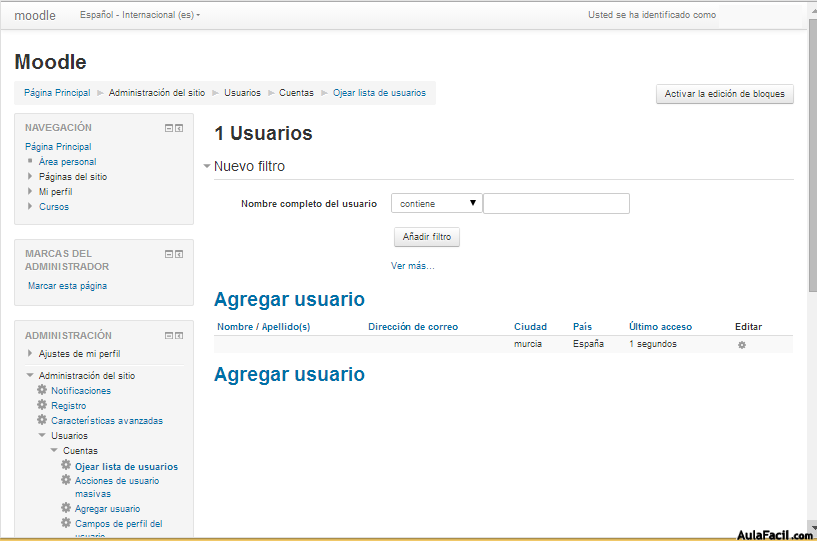
Task: Collapse the Cuentas tree node
Action: (54, 450)
